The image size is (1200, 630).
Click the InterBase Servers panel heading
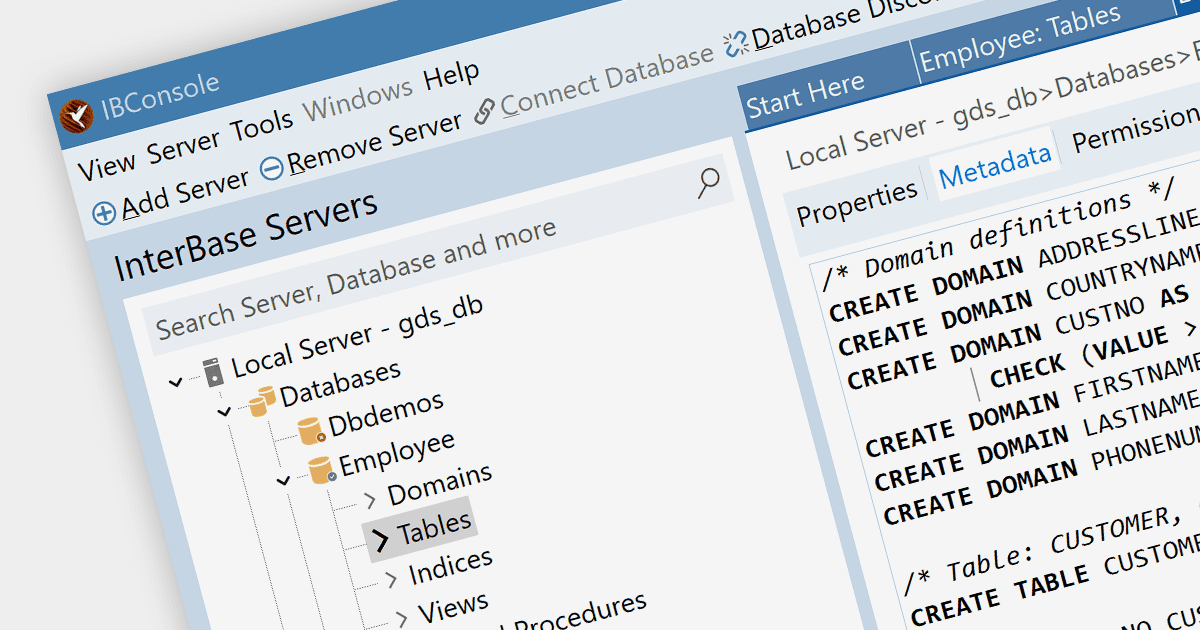pos(247,236)
